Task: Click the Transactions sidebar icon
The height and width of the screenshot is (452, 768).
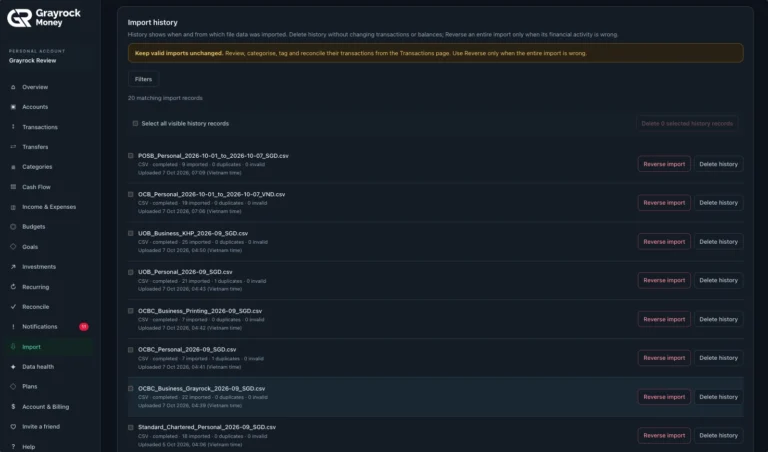Action: click(13, 127)
